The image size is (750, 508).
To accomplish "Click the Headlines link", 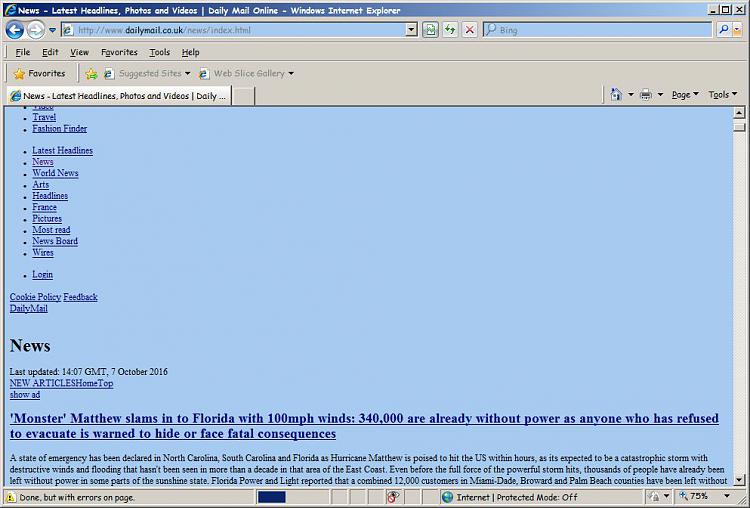I will [50, 196].
